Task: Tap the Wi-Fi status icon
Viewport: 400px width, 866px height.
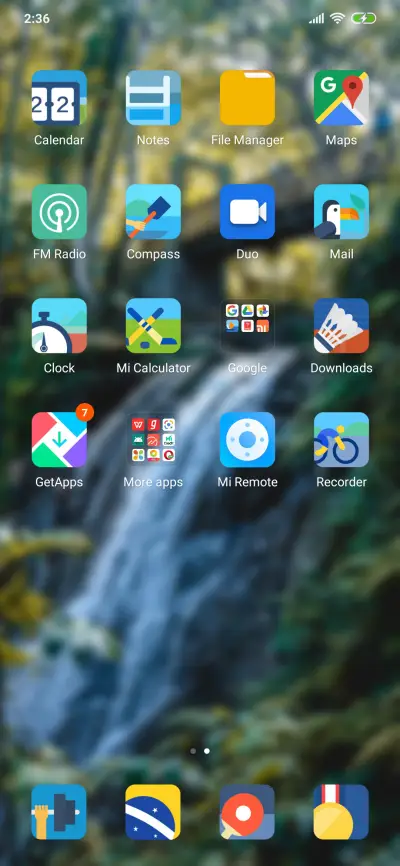Action: [x=337, y=18]
